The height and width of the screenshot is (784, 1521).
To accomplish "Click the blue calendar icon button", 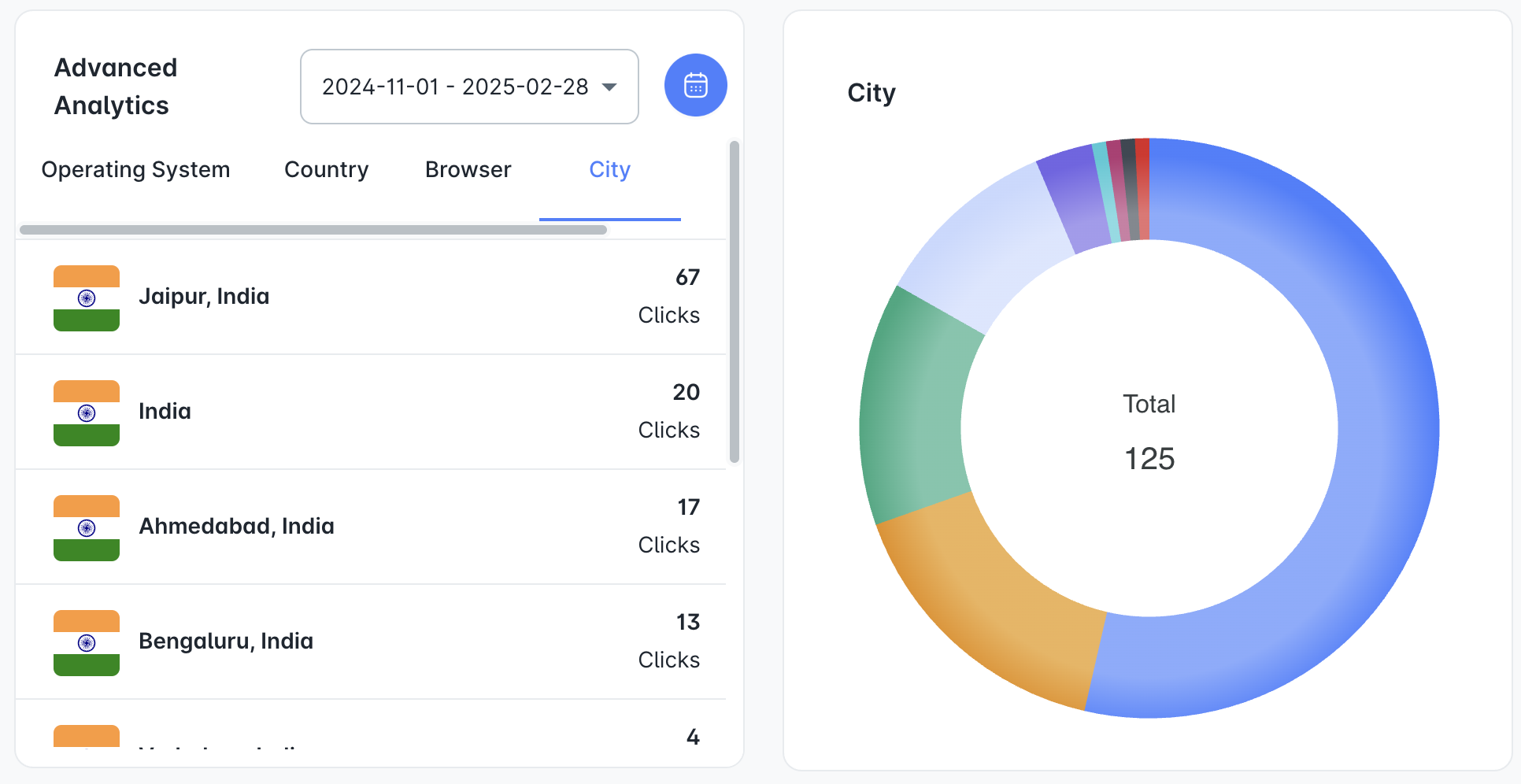I will tap(695, 85).
